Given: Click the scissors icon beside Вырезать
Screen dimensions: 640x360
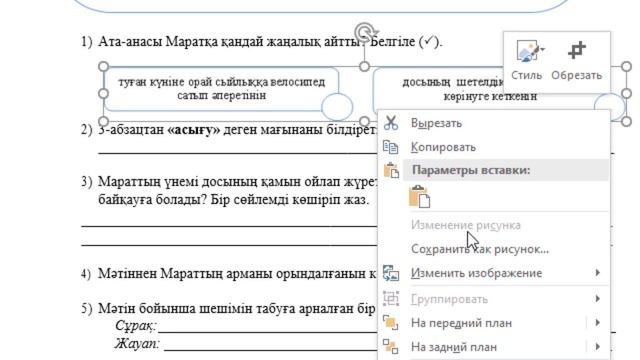Looking at the screenshot, I should (x=391, y=123).
